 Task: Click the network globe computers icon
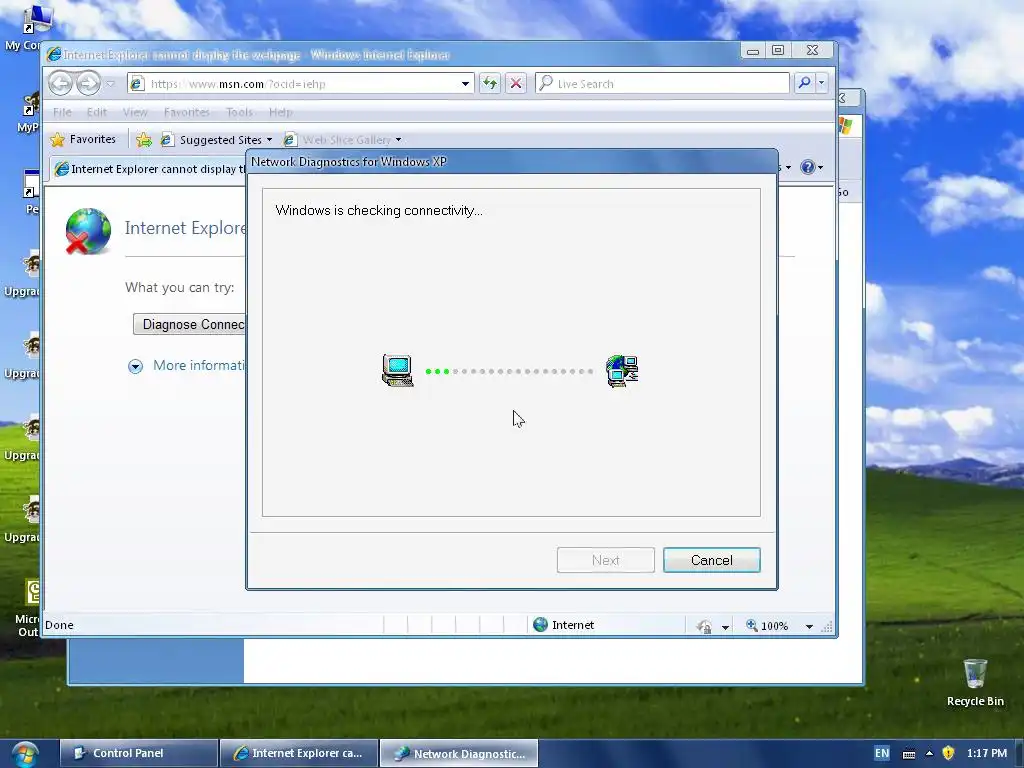point(622,371)
